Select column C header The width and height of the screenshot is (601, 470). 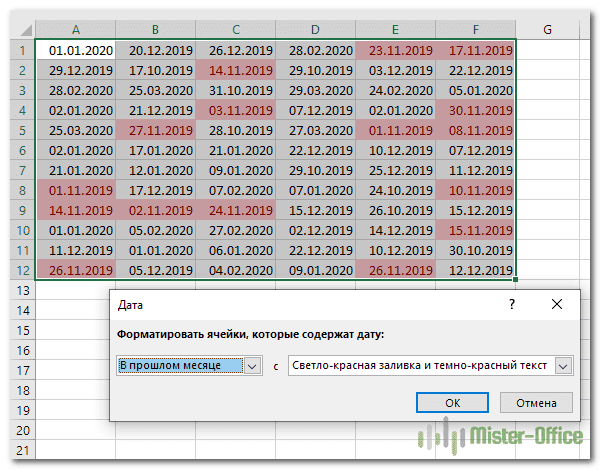tap(235, 30)
